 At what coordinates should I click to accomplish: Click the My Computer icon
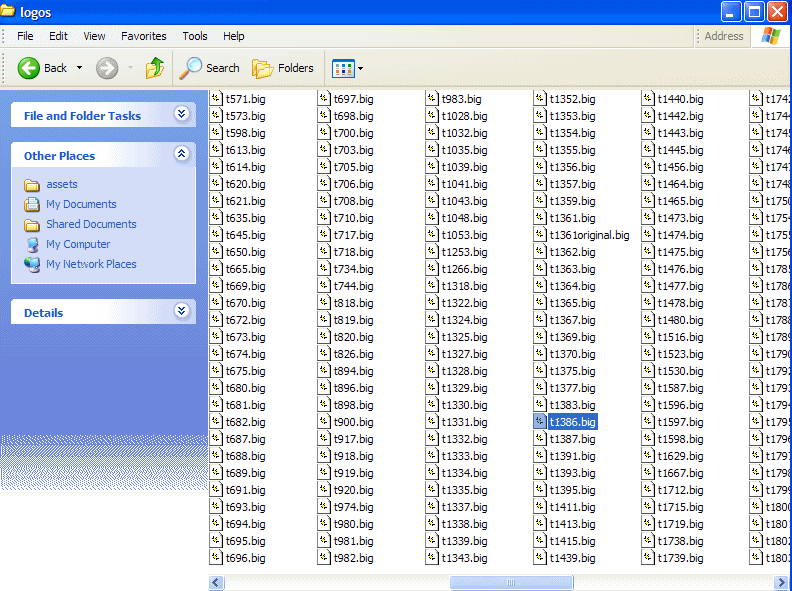point(32,244)
